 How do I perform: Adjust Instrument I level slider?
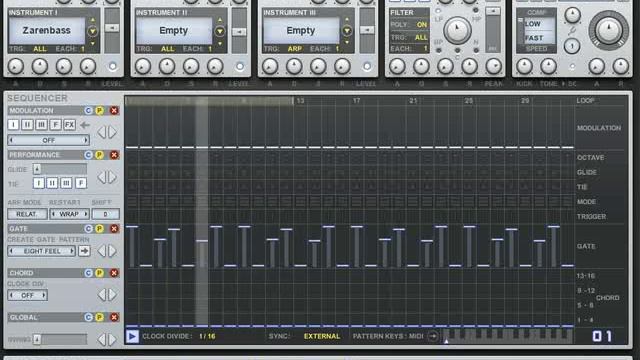click(x=112, y=28)
